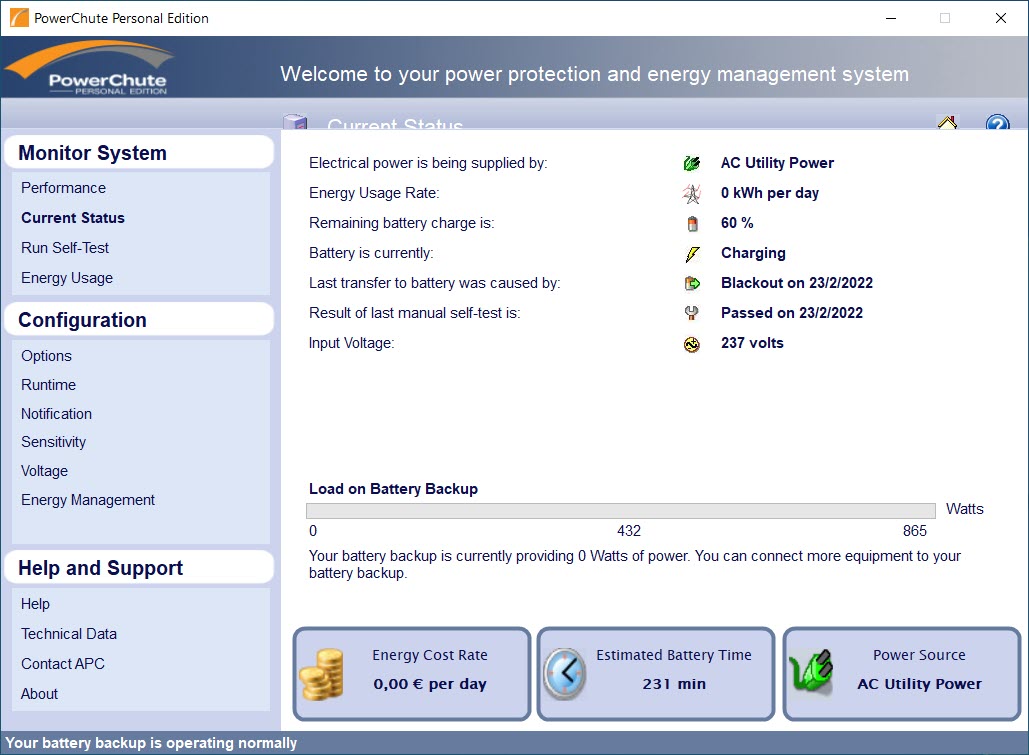Open the Performance page
This screenshot has height=755, width=1029.
63,188
